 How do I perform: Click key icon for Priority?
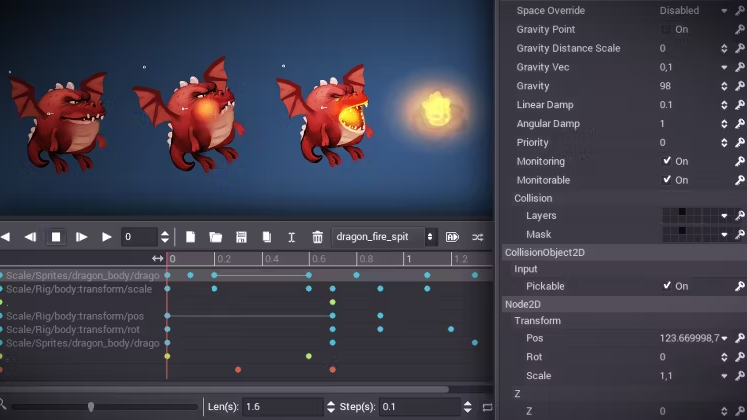(x=740, y=142)
